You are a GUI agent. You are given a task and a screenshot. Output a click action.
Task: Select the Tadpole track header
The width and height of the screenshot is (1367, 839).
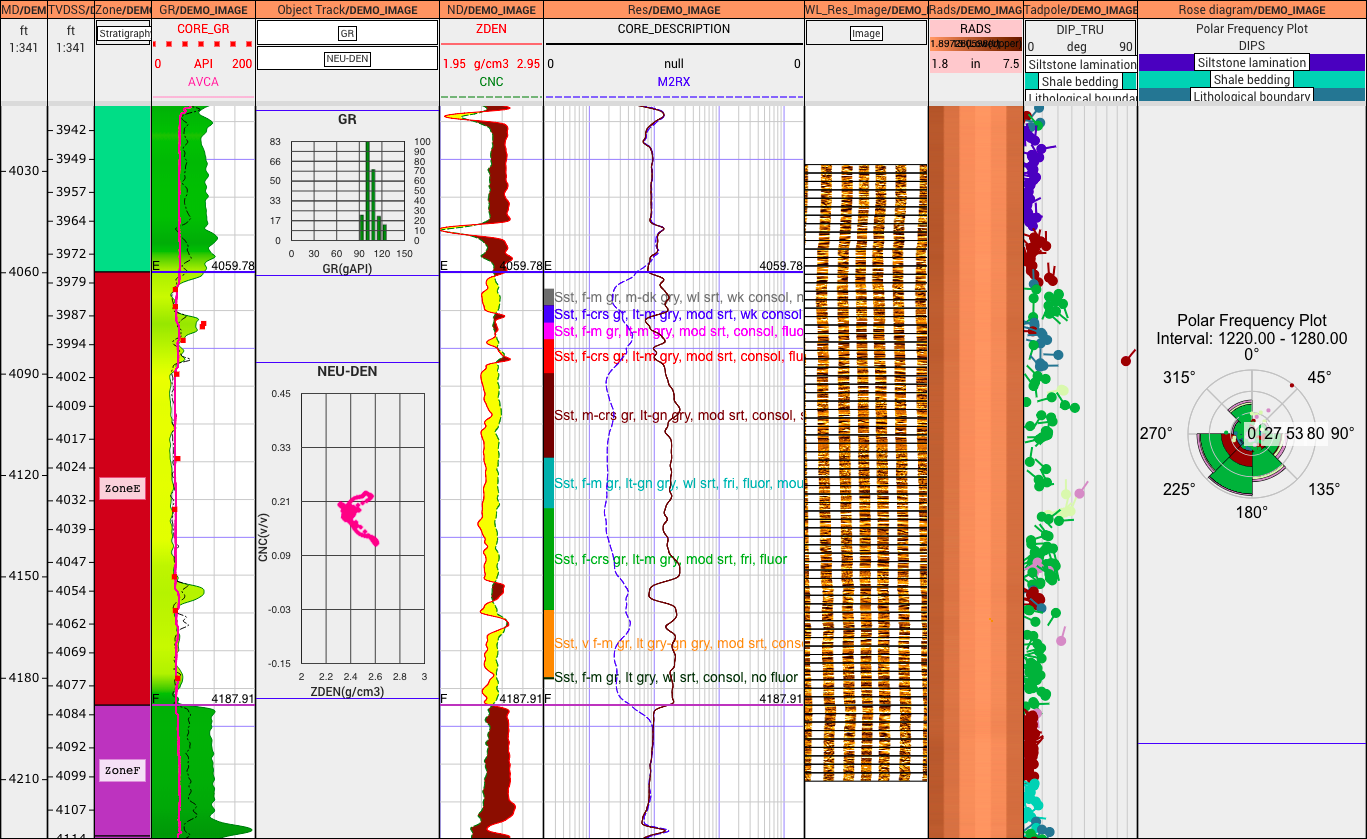[1081, 9]
